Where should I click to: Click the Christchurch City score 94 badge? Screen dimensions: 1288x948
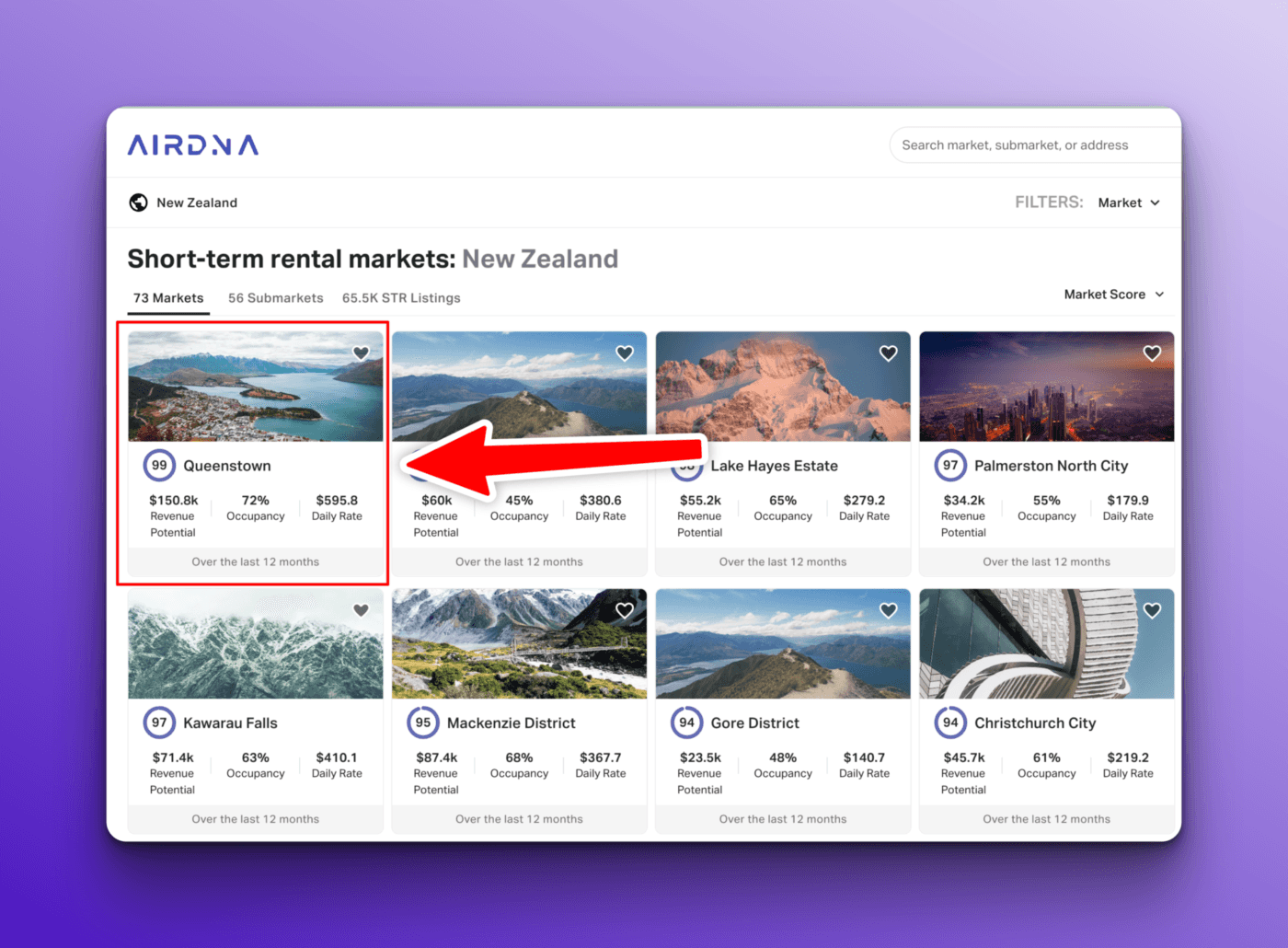(950, 723)
